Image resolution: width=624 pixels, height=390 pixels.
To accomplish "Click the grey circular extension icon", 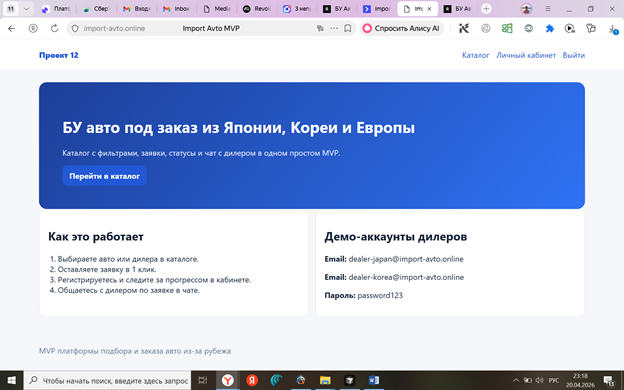I will [486, 28].
